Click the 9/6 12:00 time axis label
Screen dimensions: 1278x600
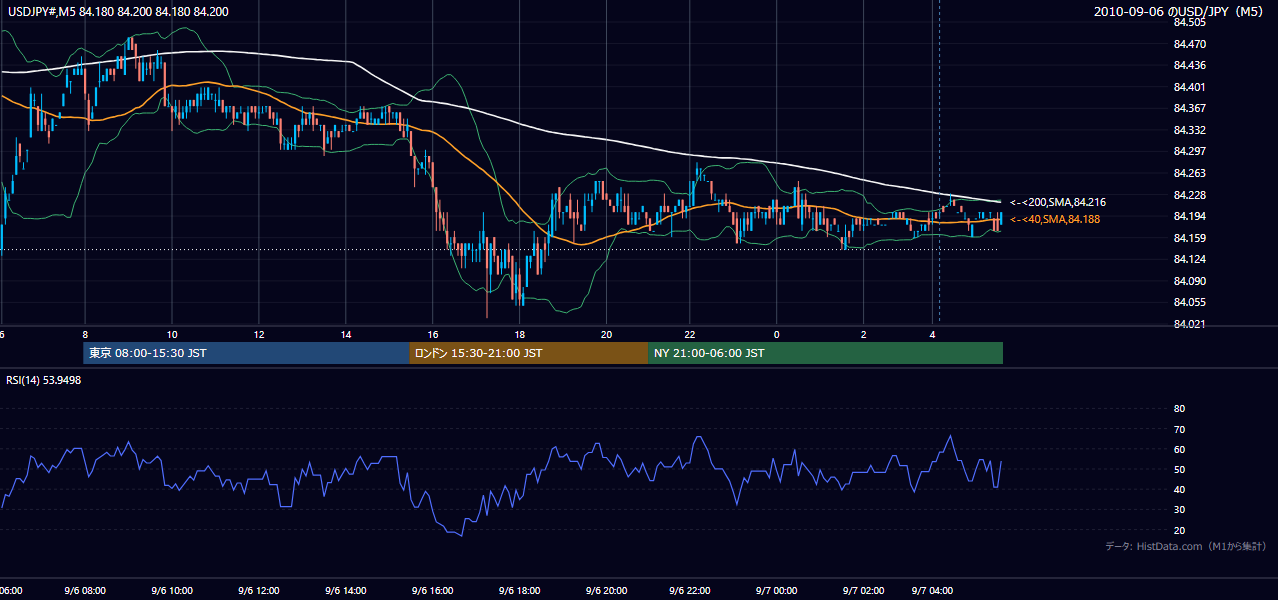[258, 591]
